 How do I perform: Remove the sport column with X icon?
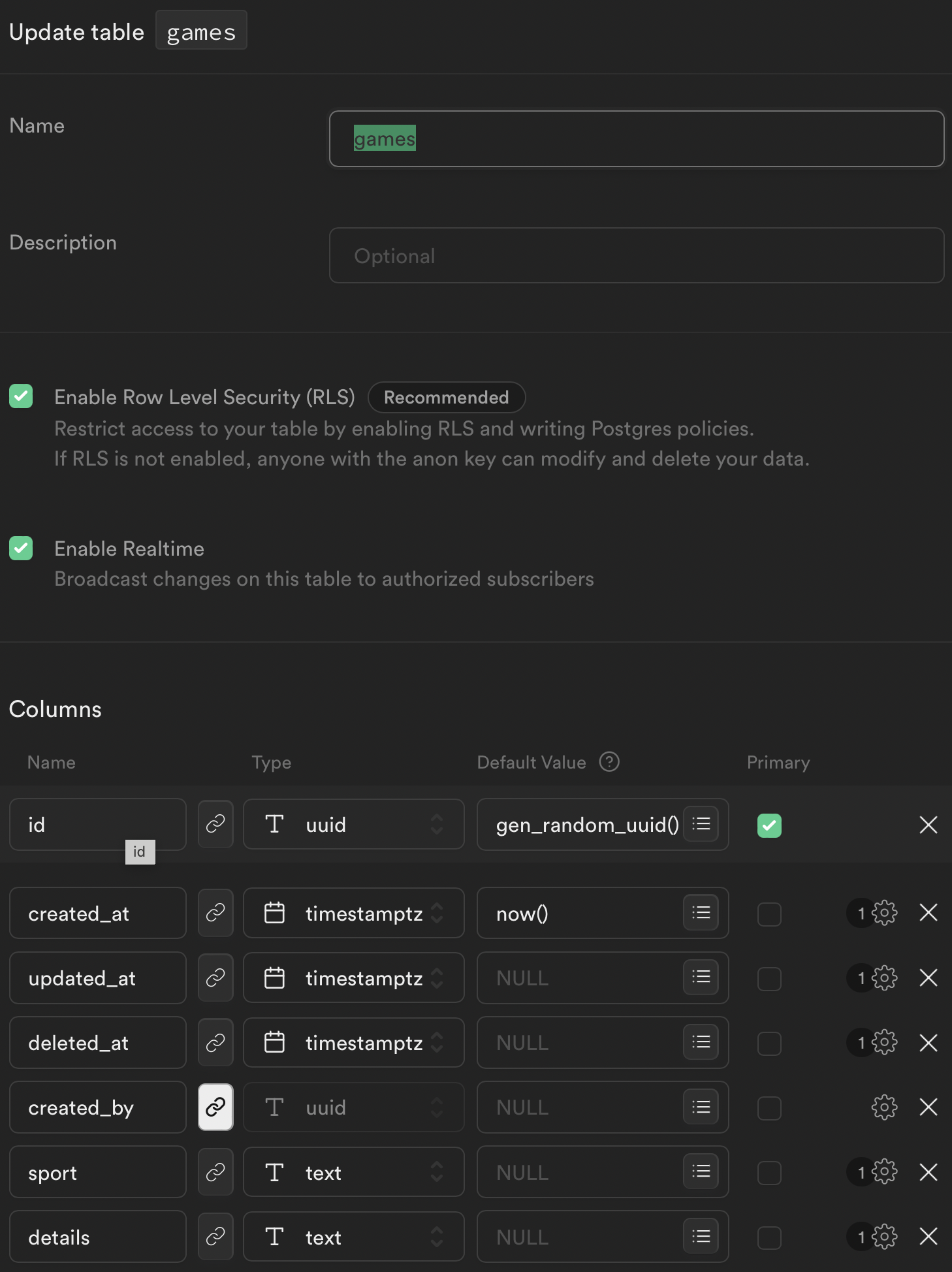(x=928, y=1172)
